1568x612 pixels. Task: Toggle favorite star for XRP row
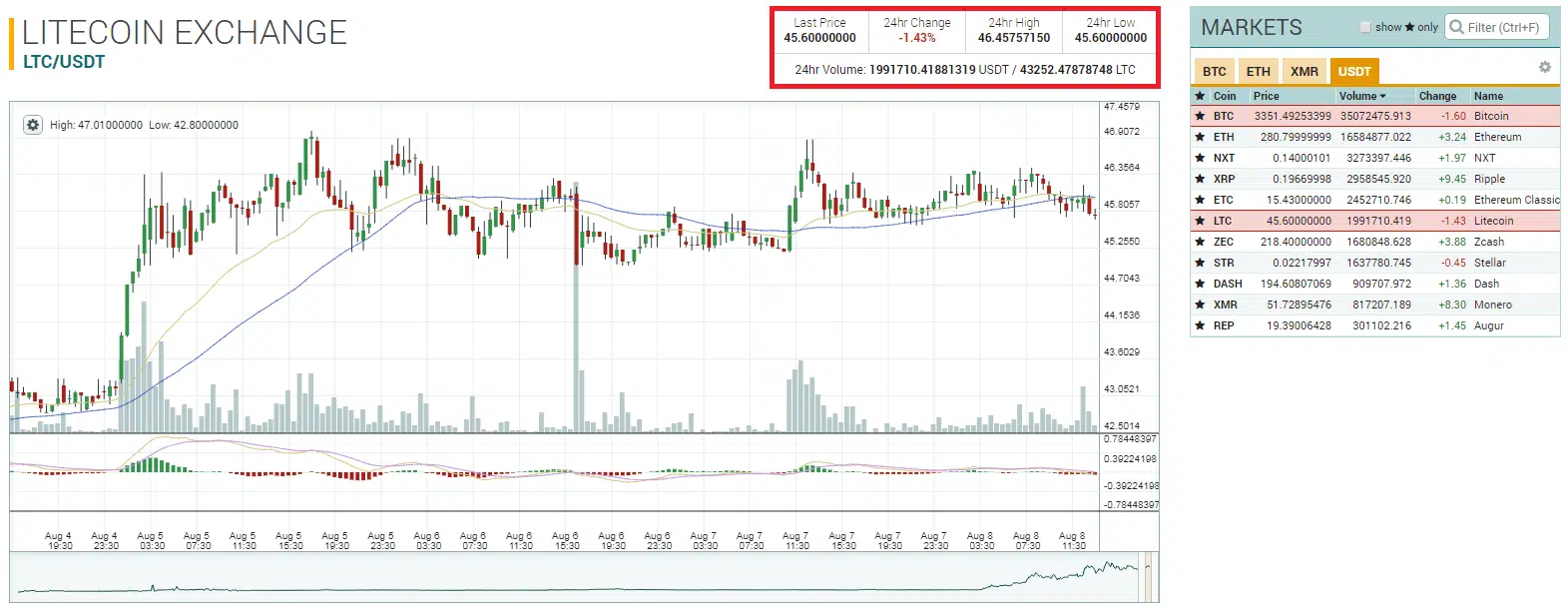point(1200,179)
